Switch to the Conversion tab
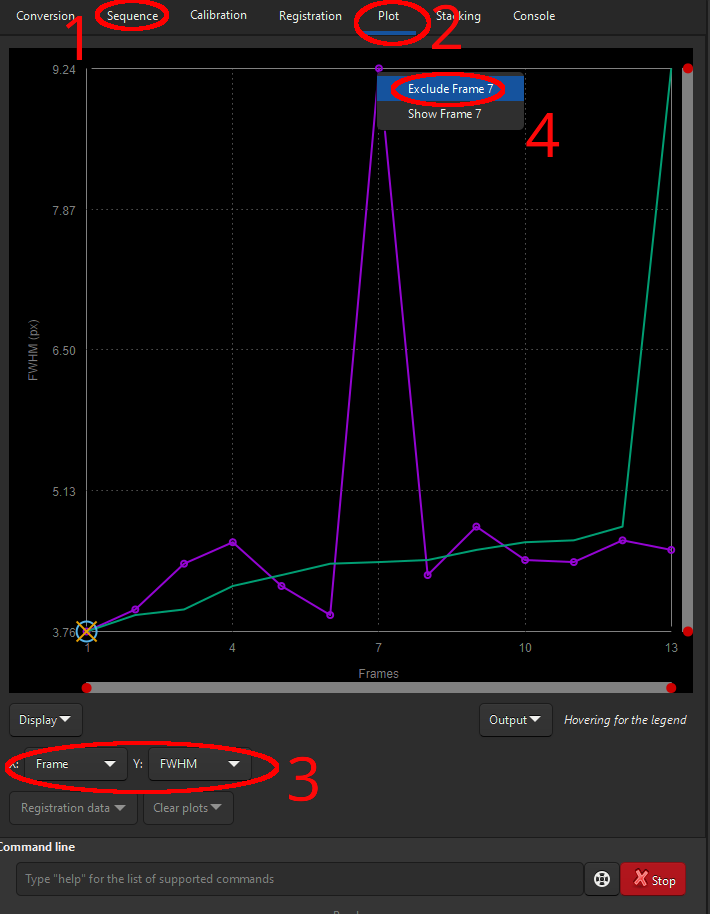This screenshot has width=710, height=914. coord(45,16)
